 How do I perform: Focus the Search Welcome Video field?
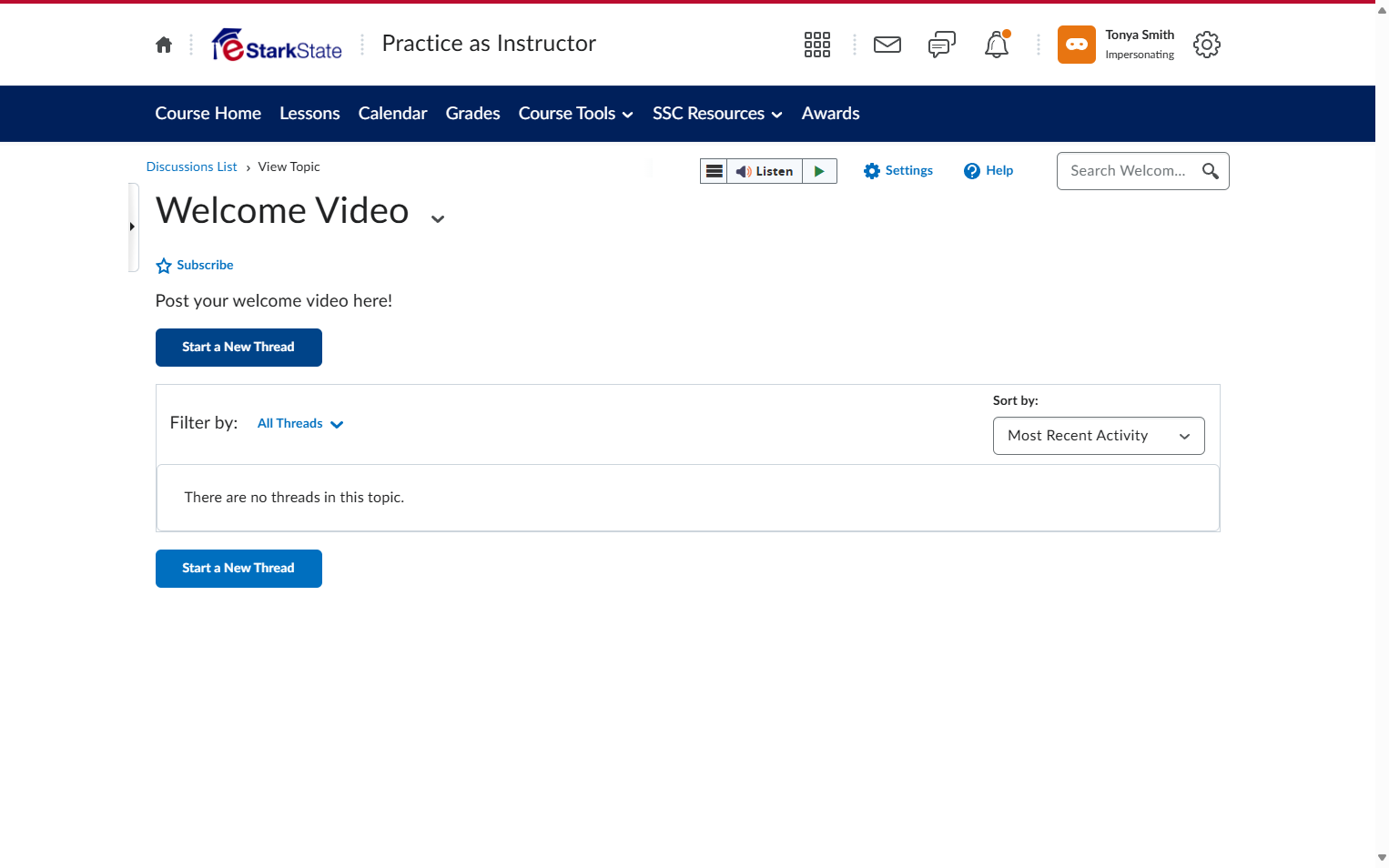tap(1129, 171)
